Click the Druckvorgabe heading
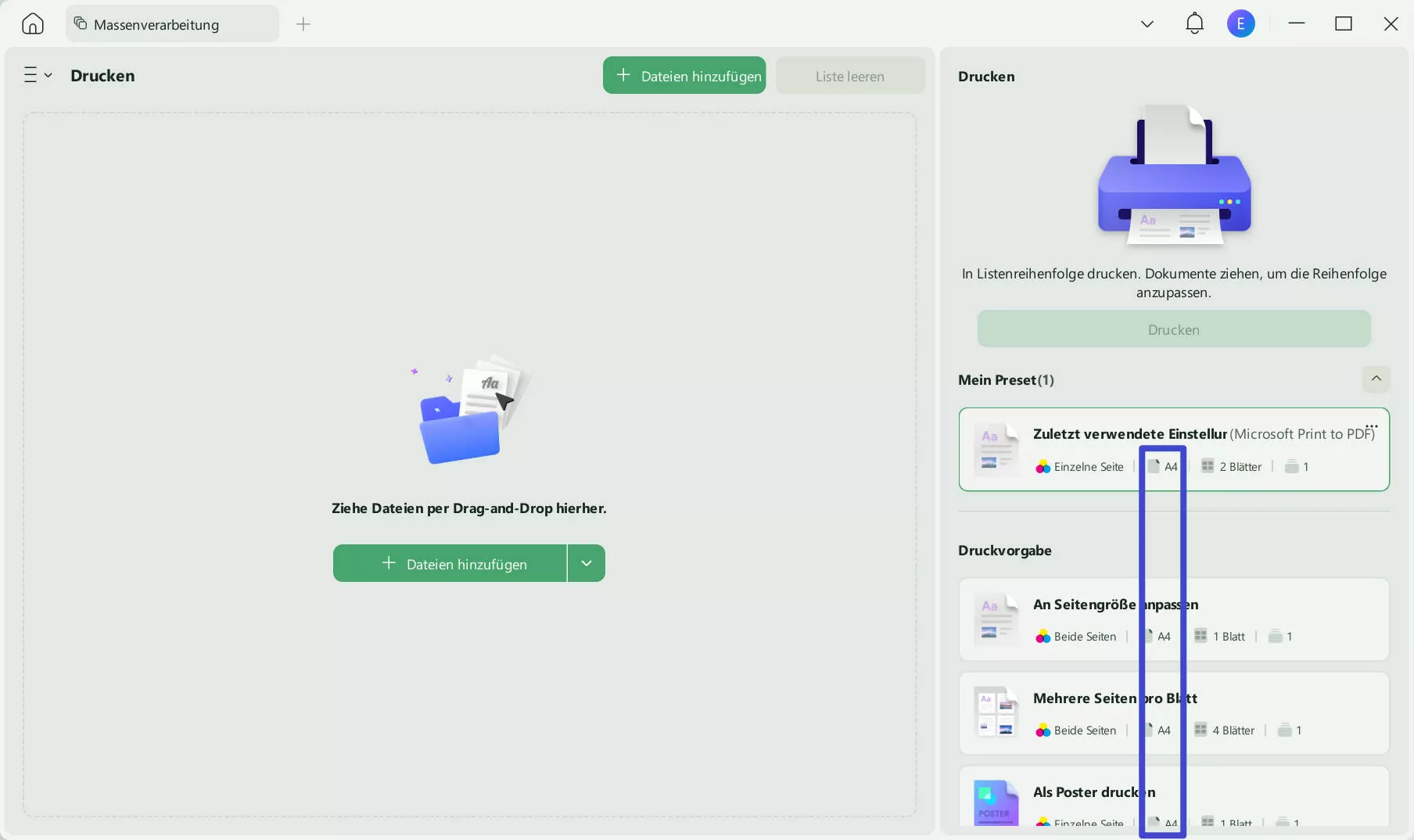 [x=1005, y=550]
